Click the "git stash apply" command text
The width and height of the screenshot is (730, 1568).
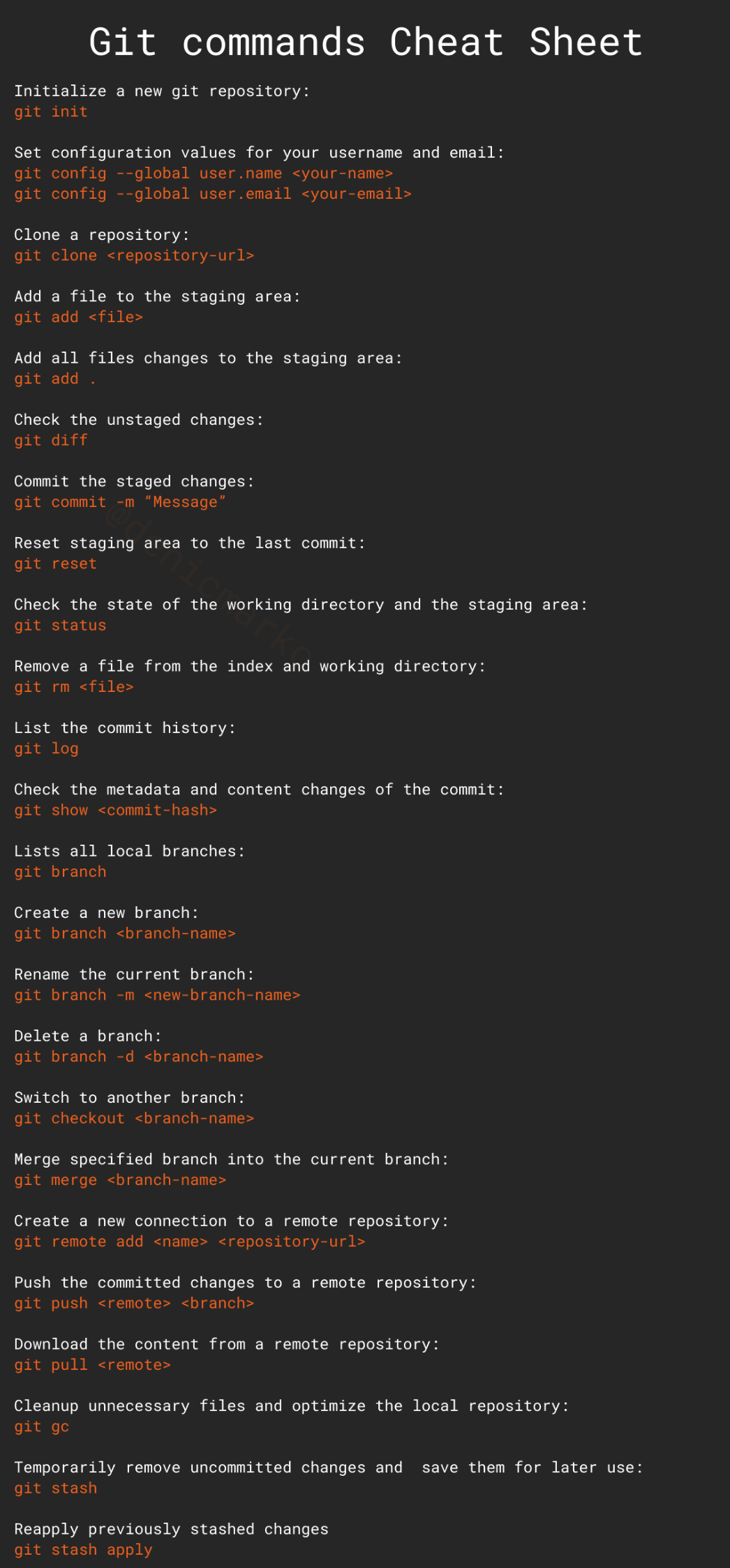coord(83,1550)
